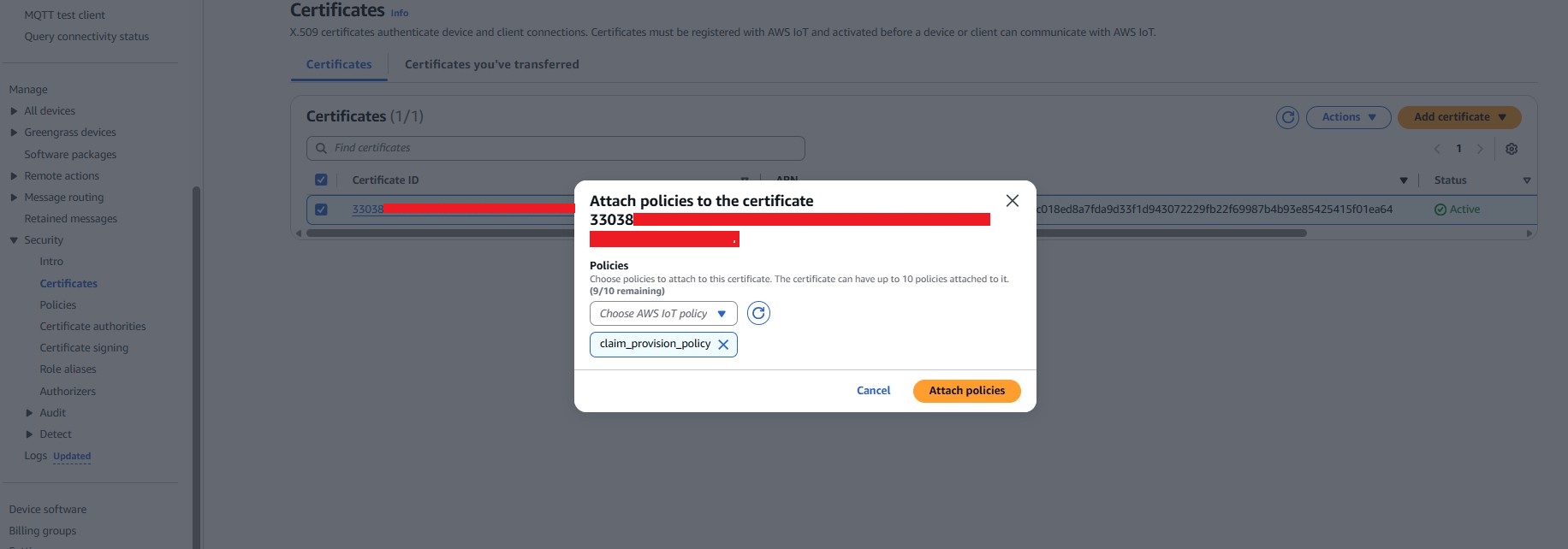The height and width of the screenshot is (549, 1568).
Task: Go to previous certificates page
Action: click(1437, 149)
